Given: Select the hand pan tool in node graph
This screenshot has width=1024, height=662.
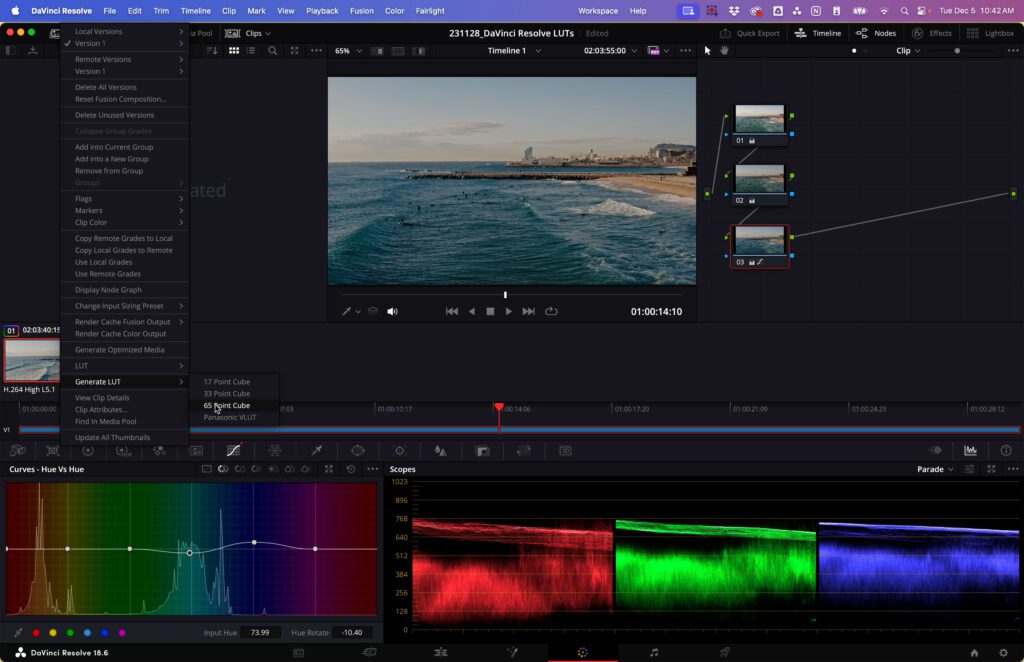Looking at the screenshot, I should (x=724, y=50).
